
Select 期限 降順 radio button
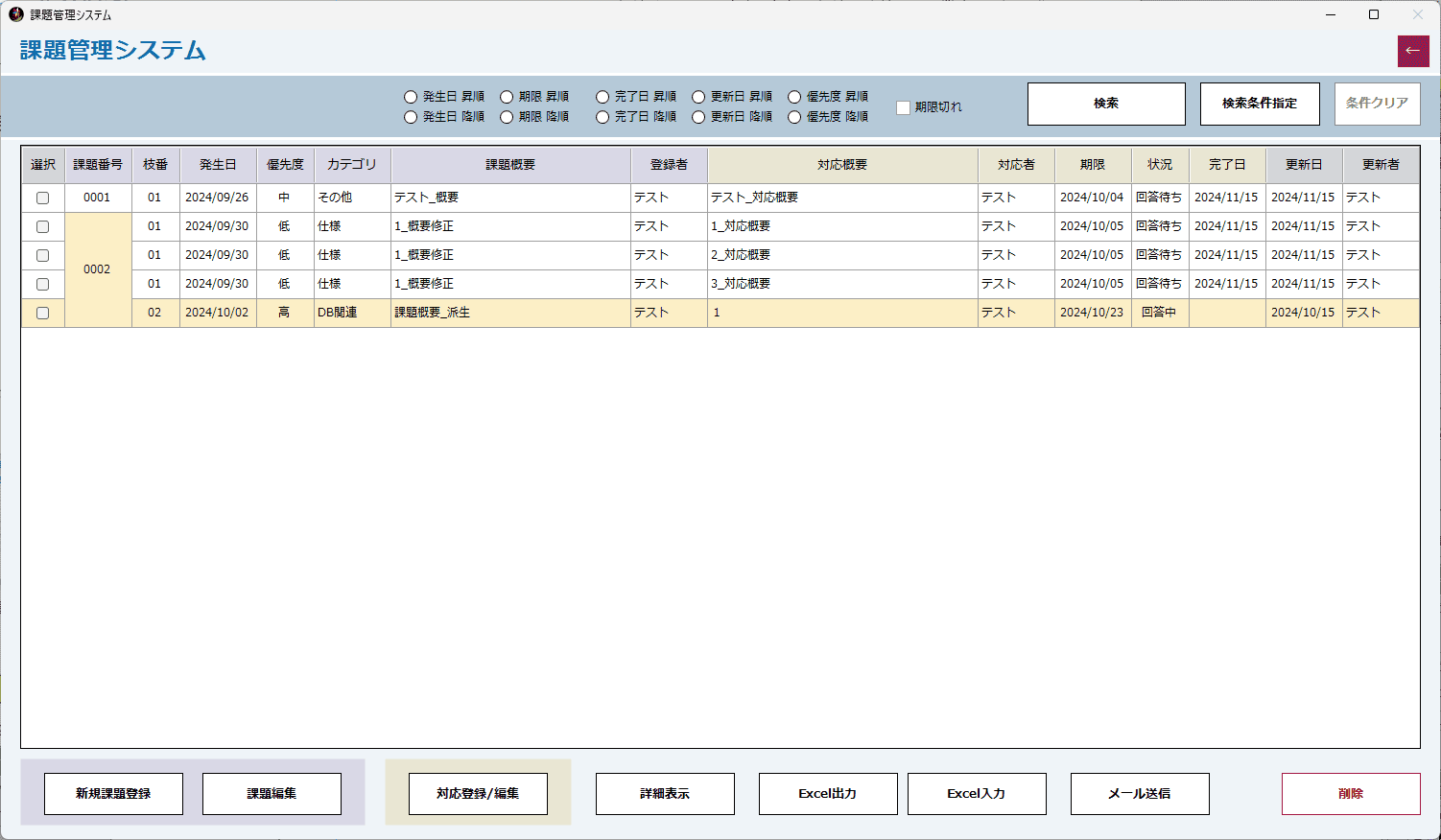coord(535,117)
